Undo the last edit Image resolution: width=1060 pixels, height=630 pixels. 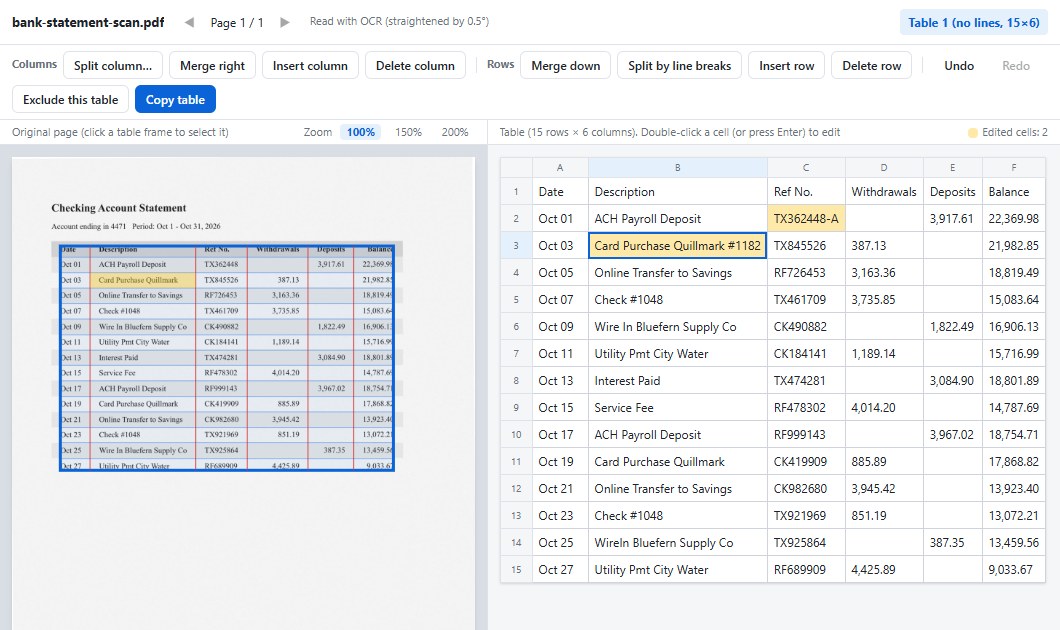(x=959, y=66)
